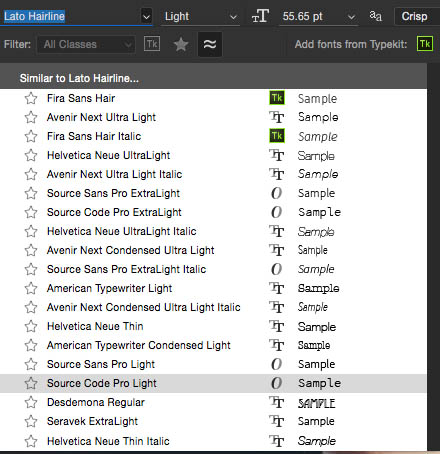Mark Helvetica Neue UltraLight as favorite
This screenshot has height=454, width=440.
(31, 155)
